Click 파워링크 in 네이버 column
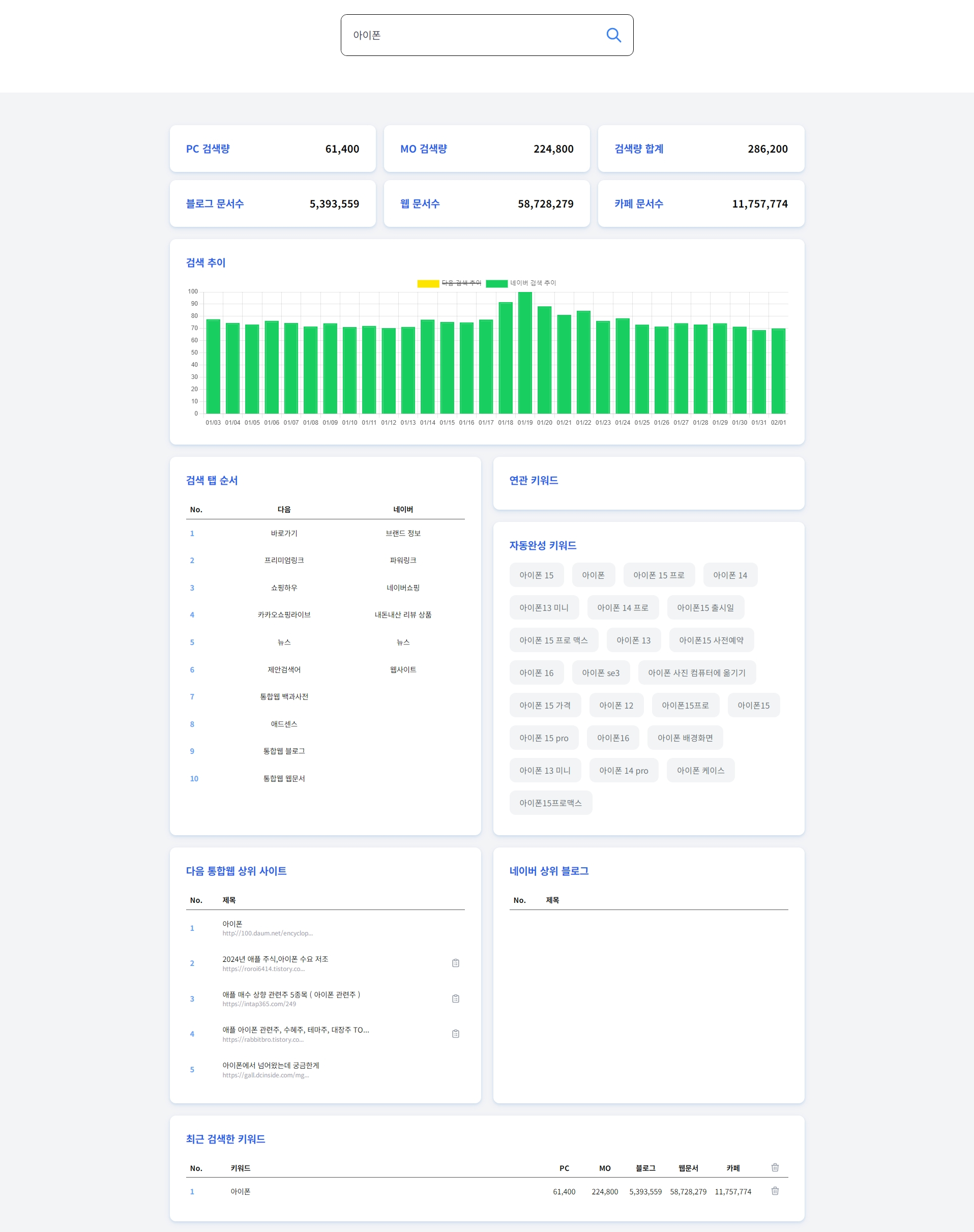The width and height of the screenshot is (974, 1232). click(403, 560)
